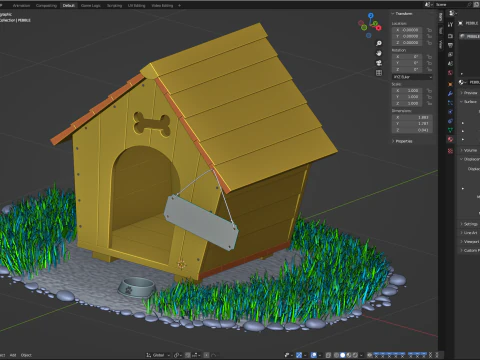Click the blue Z axis on the gizmo

pyautogui.click(x=371, y=15)
